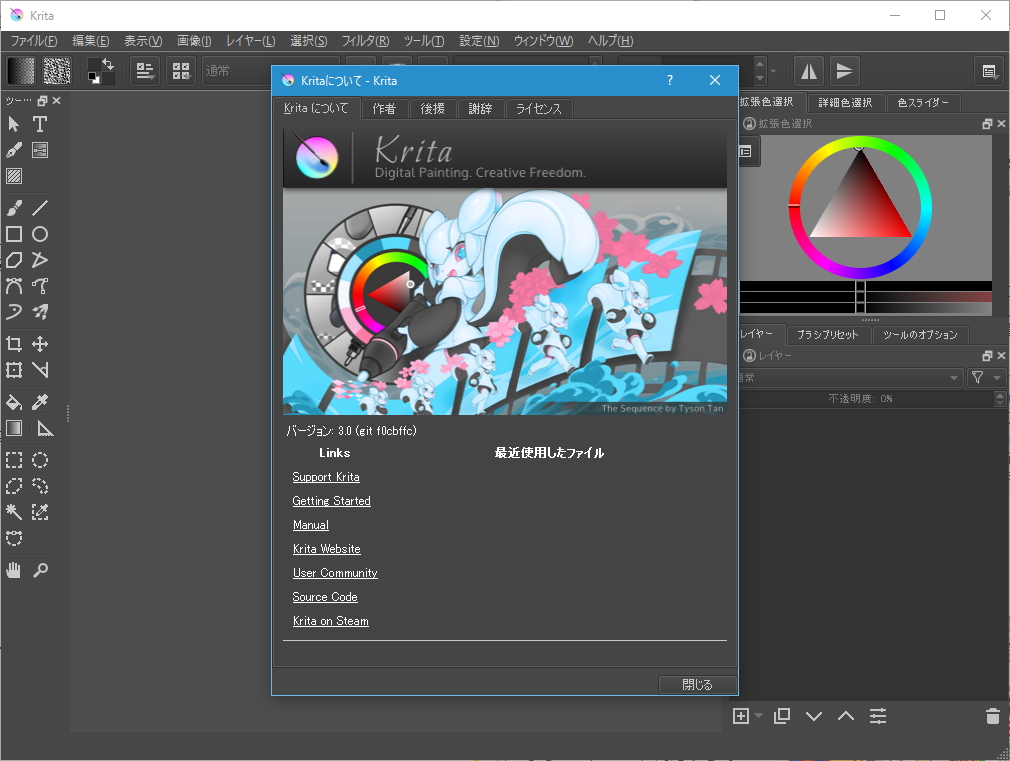
Task: Switch to the ブラシプリセット tab
Action: tap(828, 334)
